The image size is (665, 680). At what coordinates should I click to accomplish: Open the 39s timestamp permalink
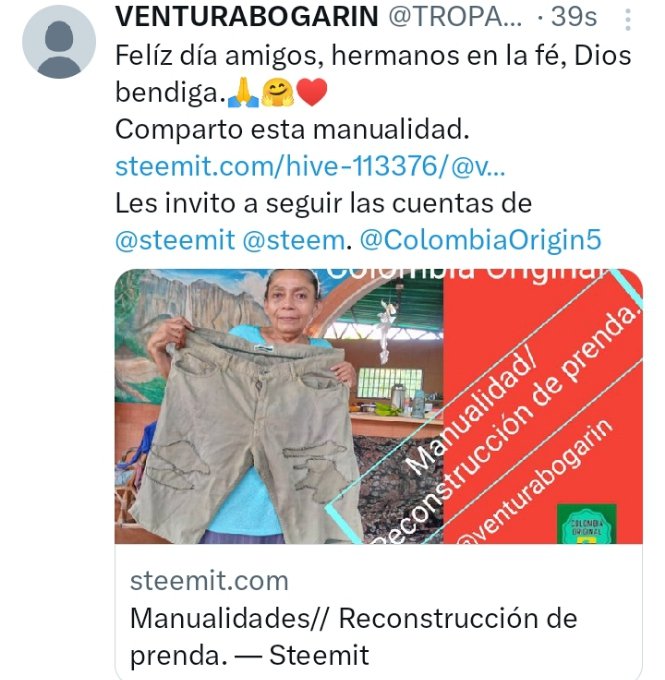[573, 17]
